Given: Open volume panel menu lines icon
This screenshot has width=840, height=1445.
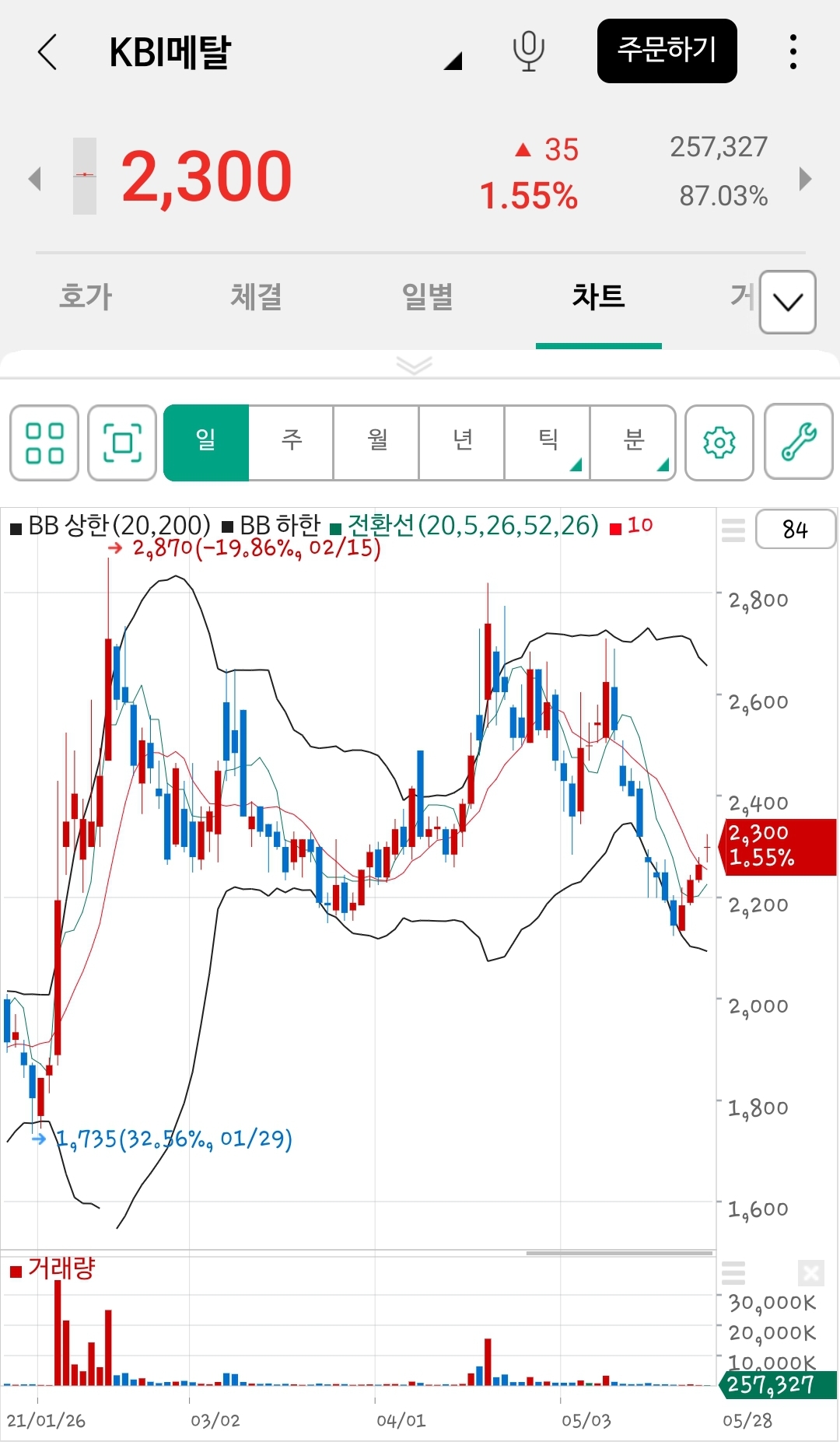Looking at the screenshot, I should pyautogui.click(x=733, y=1273).
